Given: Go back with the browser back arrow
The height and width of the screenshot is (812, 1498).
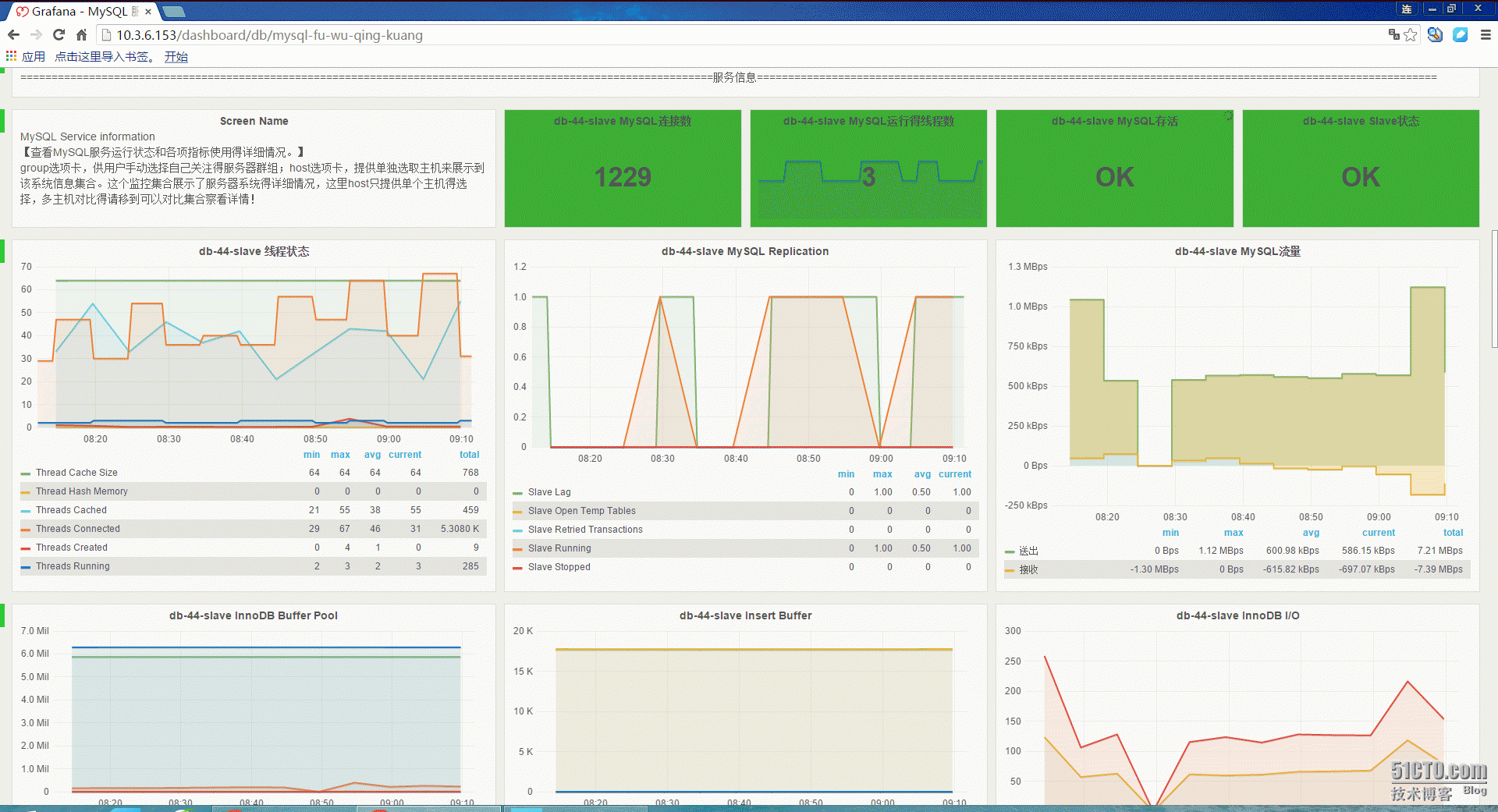Looking at the screenshot, I should (x=13, y=35).
